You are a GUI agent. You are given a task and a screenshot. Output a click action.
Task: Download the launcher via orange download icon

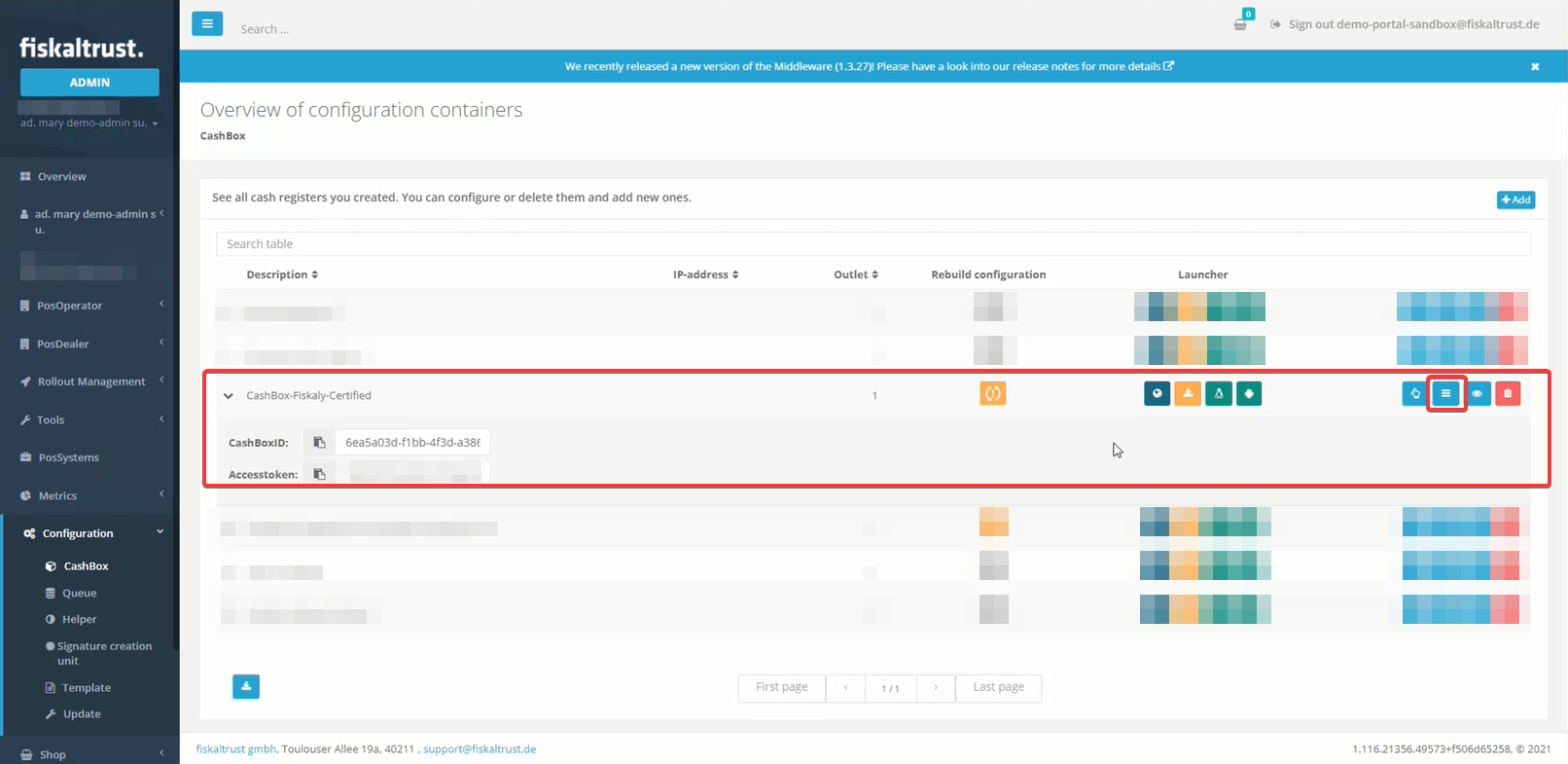point(1188,394)
